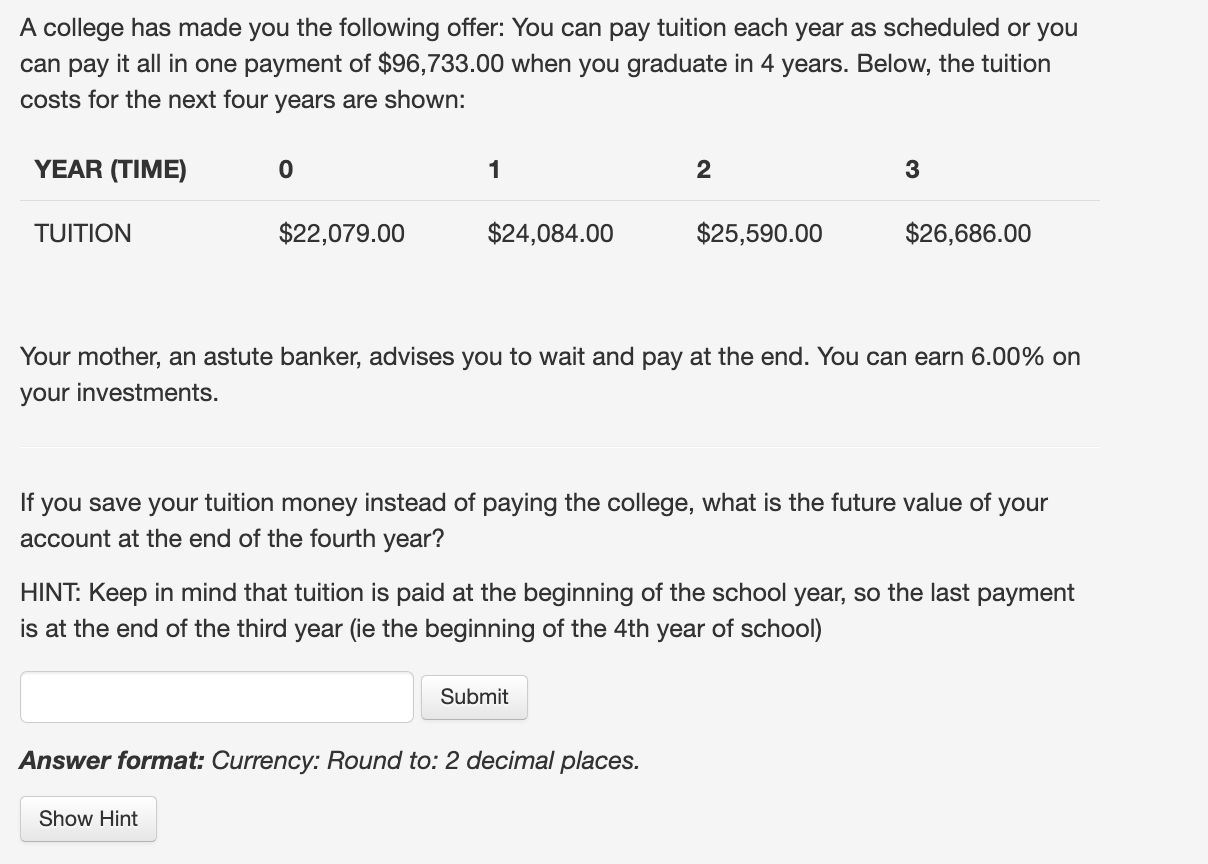Click the Submit button
Image resolution: width=1208 pixels, height=864 pixels.
click(x=474, y=697)
